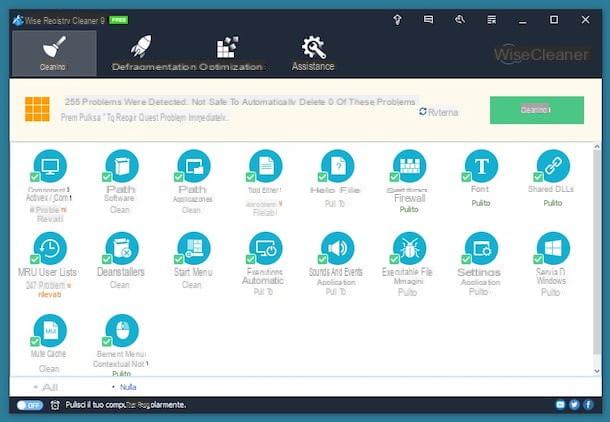
Task: Click the file types document icon
Action: pos(266,166)
